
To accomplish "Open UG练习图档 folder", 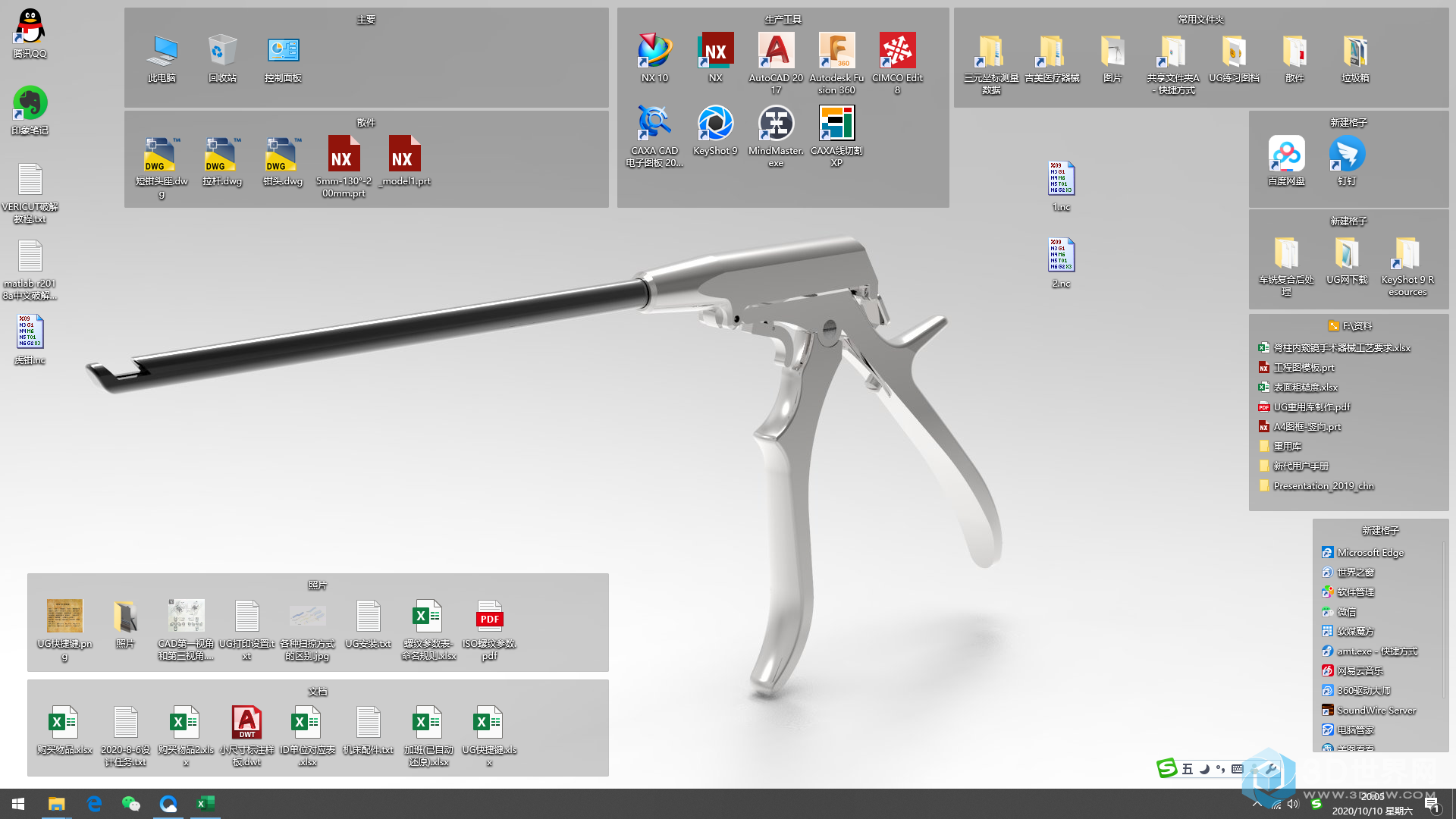I will pos(1234,58).
